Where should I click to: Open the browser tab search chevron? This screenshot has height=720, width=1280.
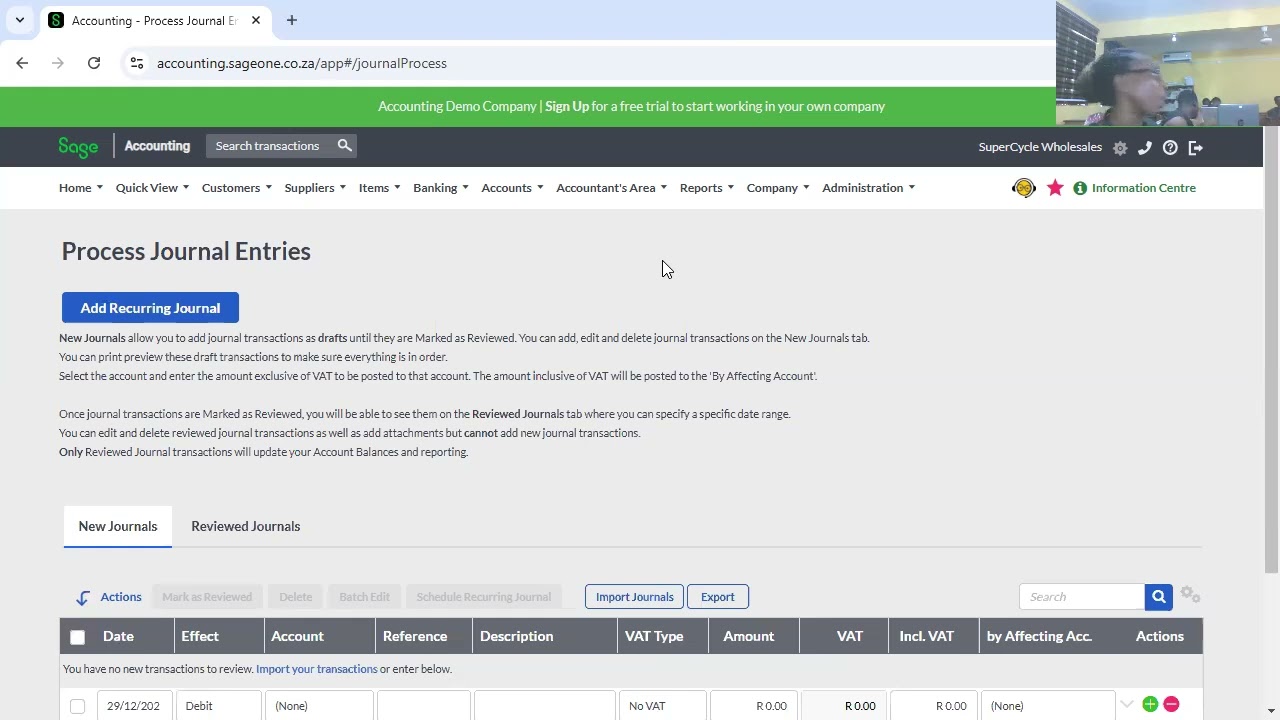(19, 20)
